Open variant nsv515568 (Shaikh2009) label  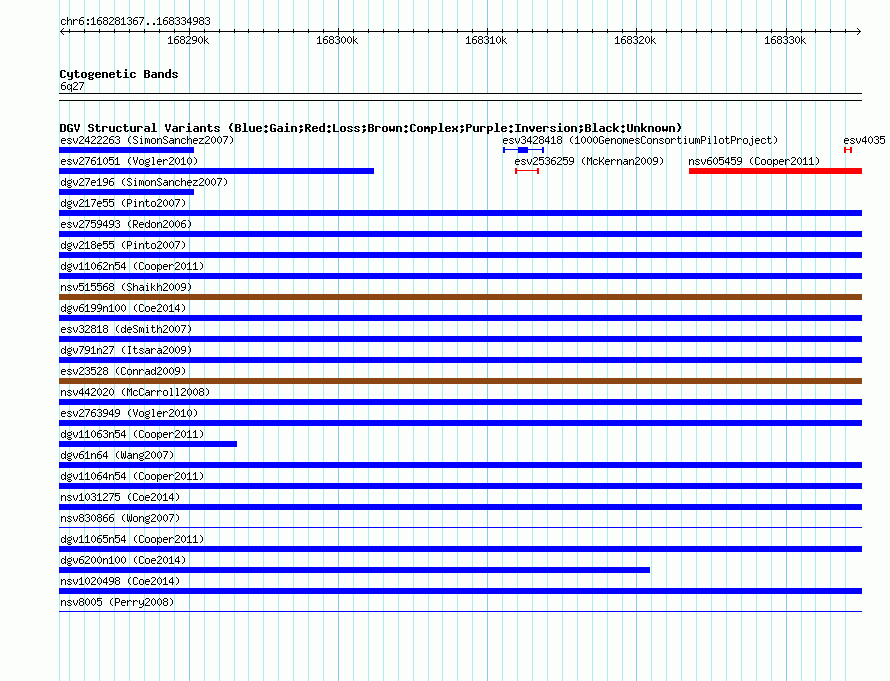(x=126, y=287)
